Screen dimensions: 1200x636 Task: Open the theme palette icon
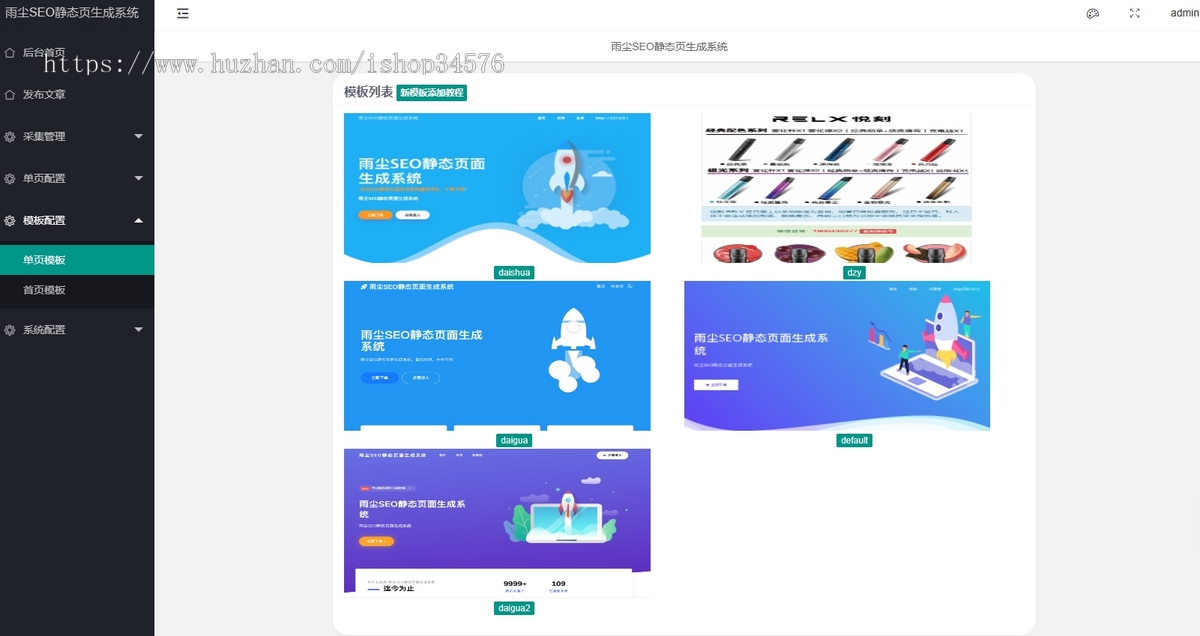1093,14
